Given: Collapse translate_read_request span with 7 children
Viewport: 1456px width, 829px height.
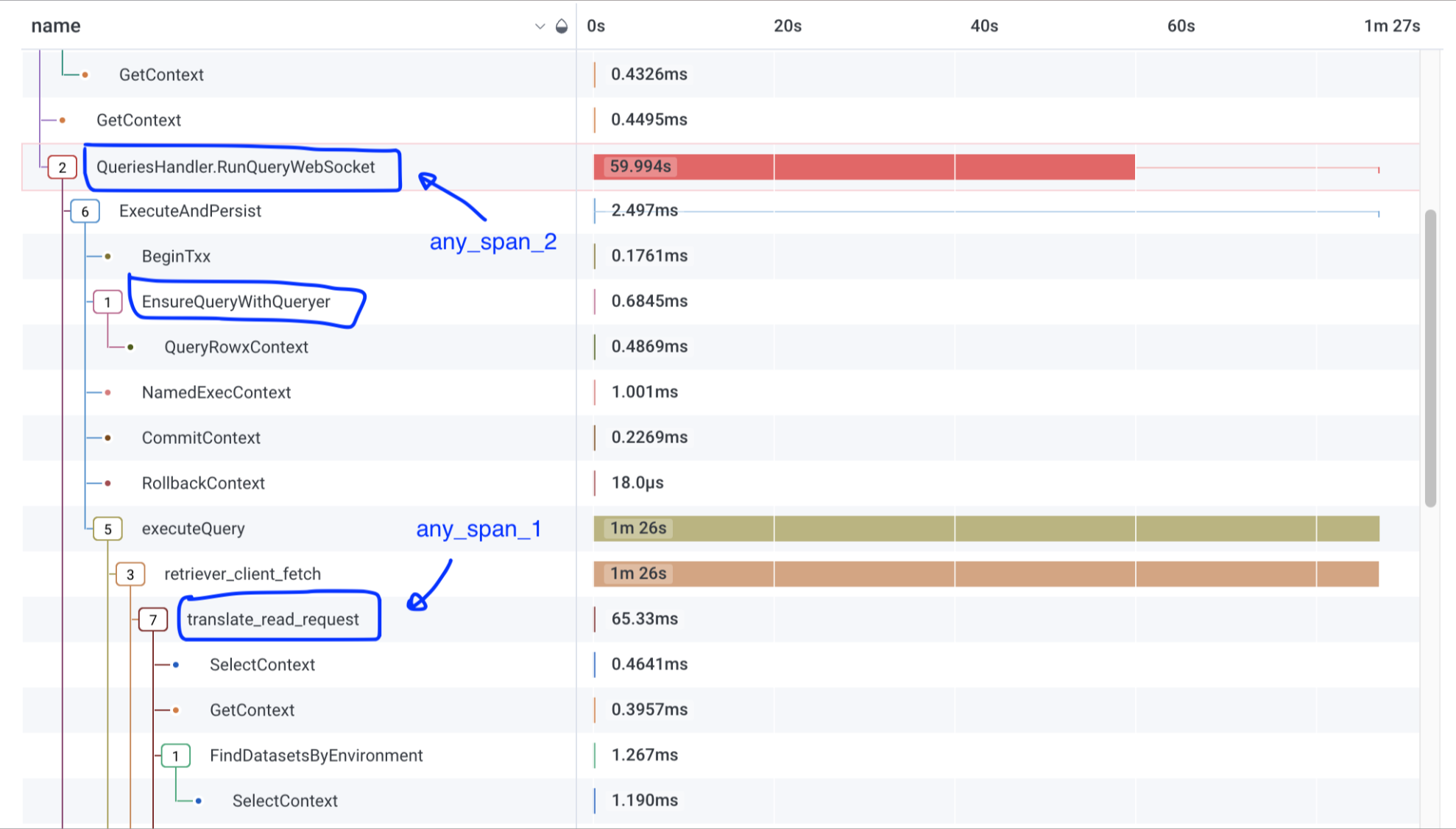Looking at the screenshot, I should click(153, 619).
